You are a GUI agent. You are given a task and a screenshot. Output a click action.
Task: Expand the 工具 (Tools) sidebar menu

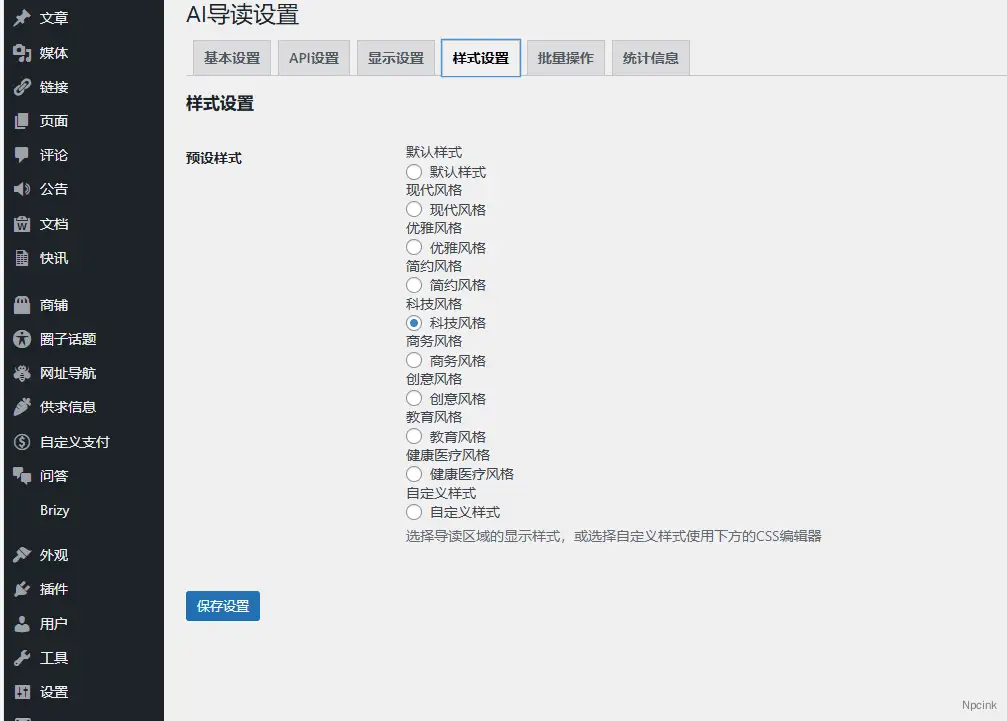point(50,657)
